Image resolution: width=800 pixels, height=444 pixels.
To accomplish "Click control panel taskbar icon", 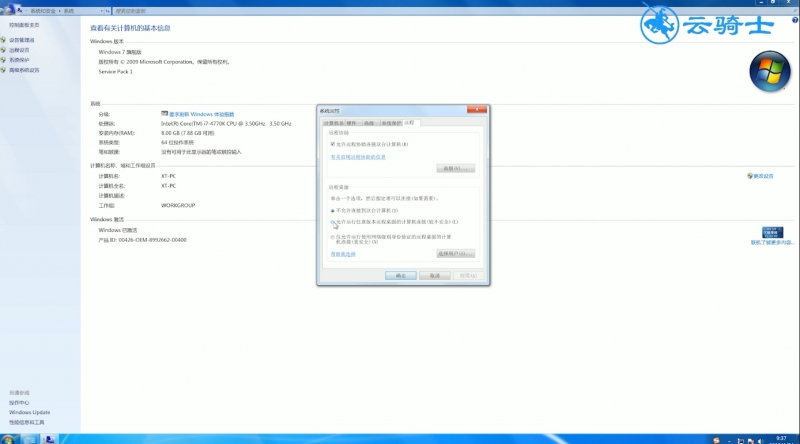I will coord(49,439).
